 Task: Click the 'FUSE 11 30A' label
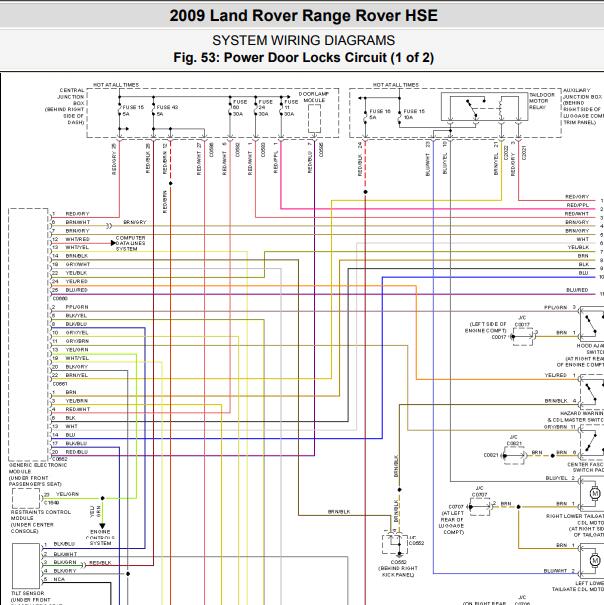[291, 108]
